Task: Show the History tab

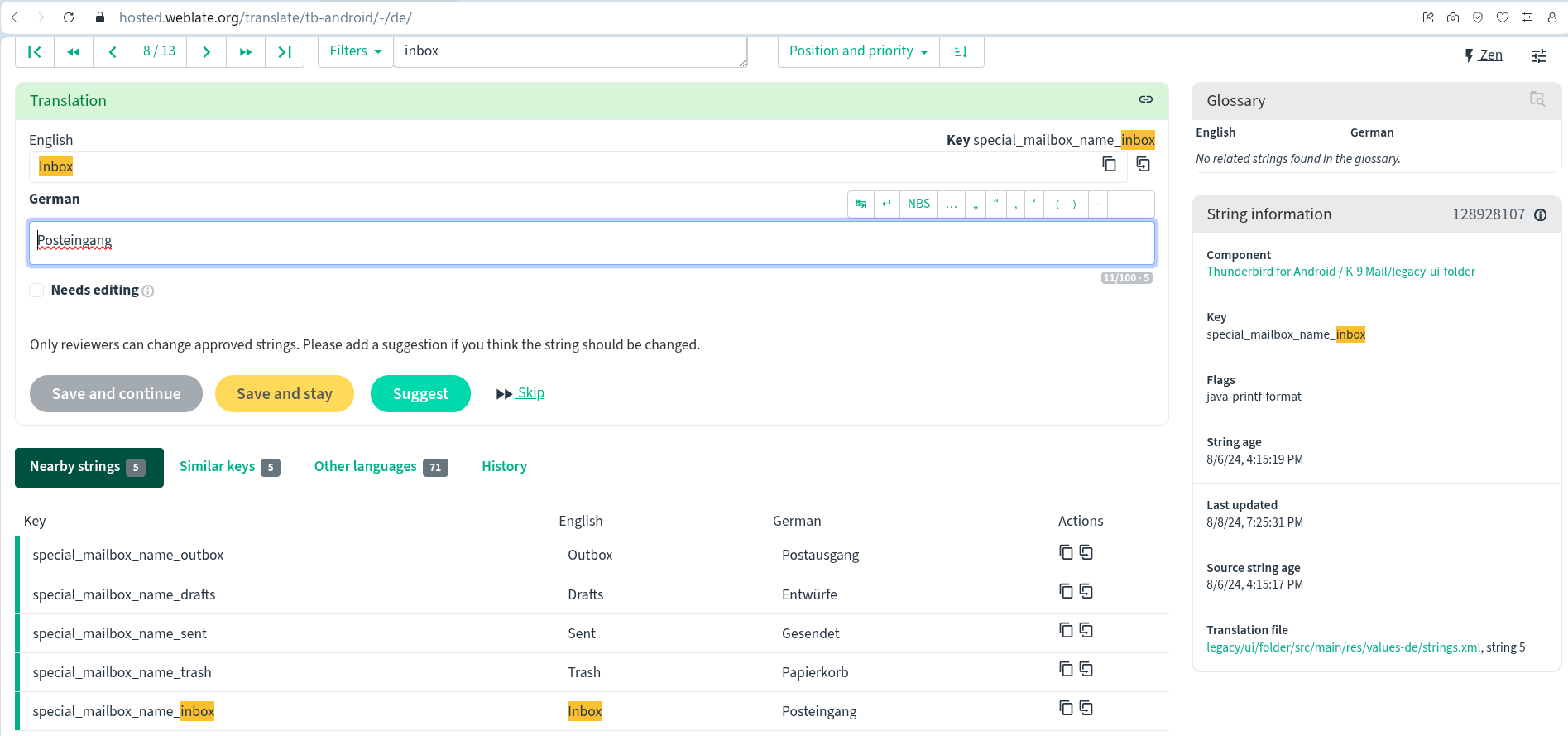Action: pos(504,467)
